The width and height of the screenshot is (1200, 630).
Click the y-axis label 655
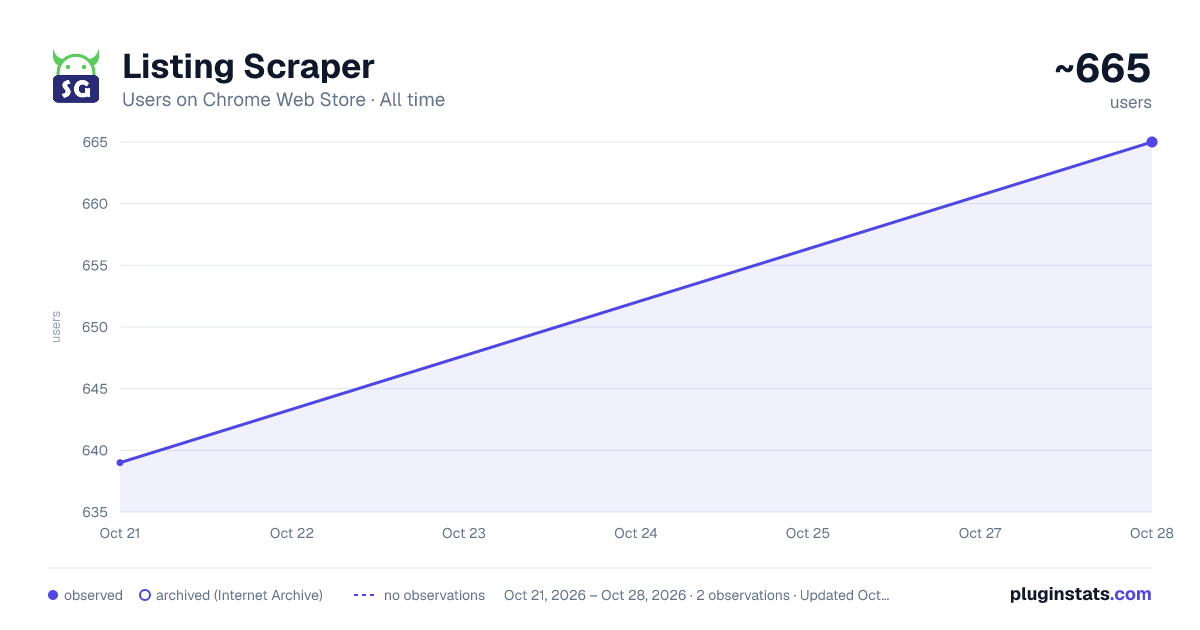(x=94, y=266)
